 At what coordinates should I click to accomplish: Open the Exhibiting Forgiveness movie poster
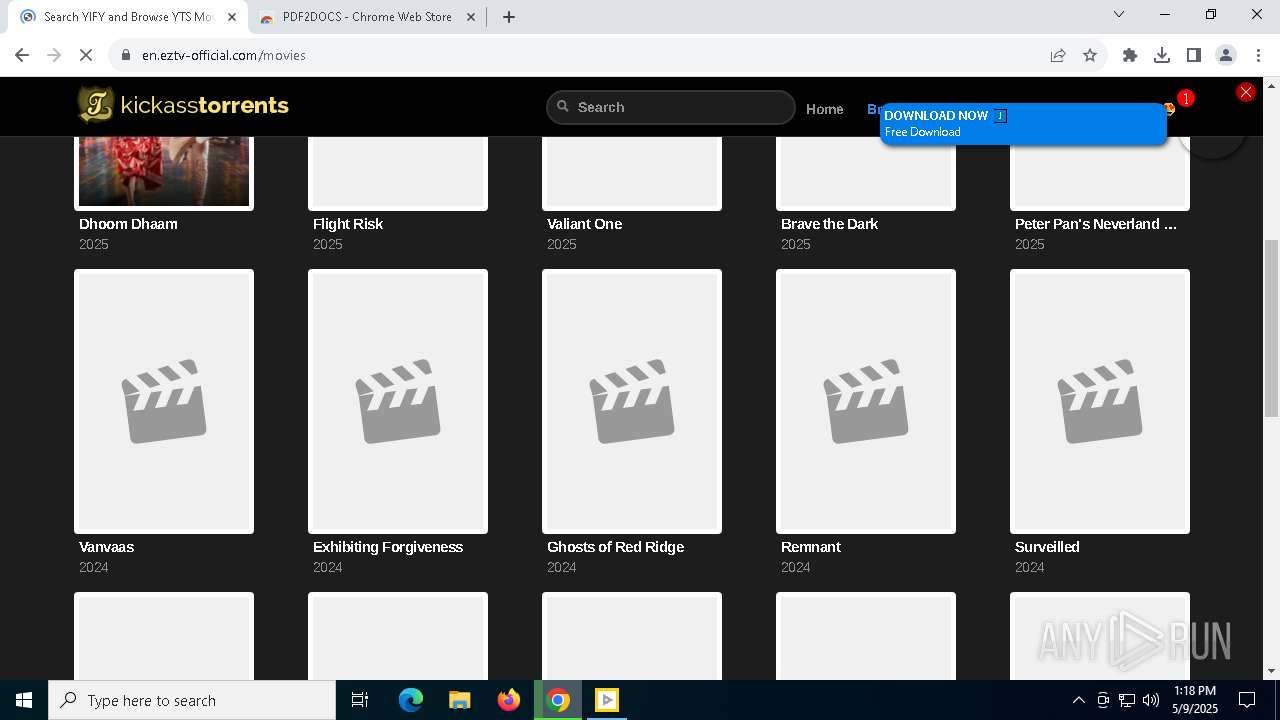click(x=398, y=401)
